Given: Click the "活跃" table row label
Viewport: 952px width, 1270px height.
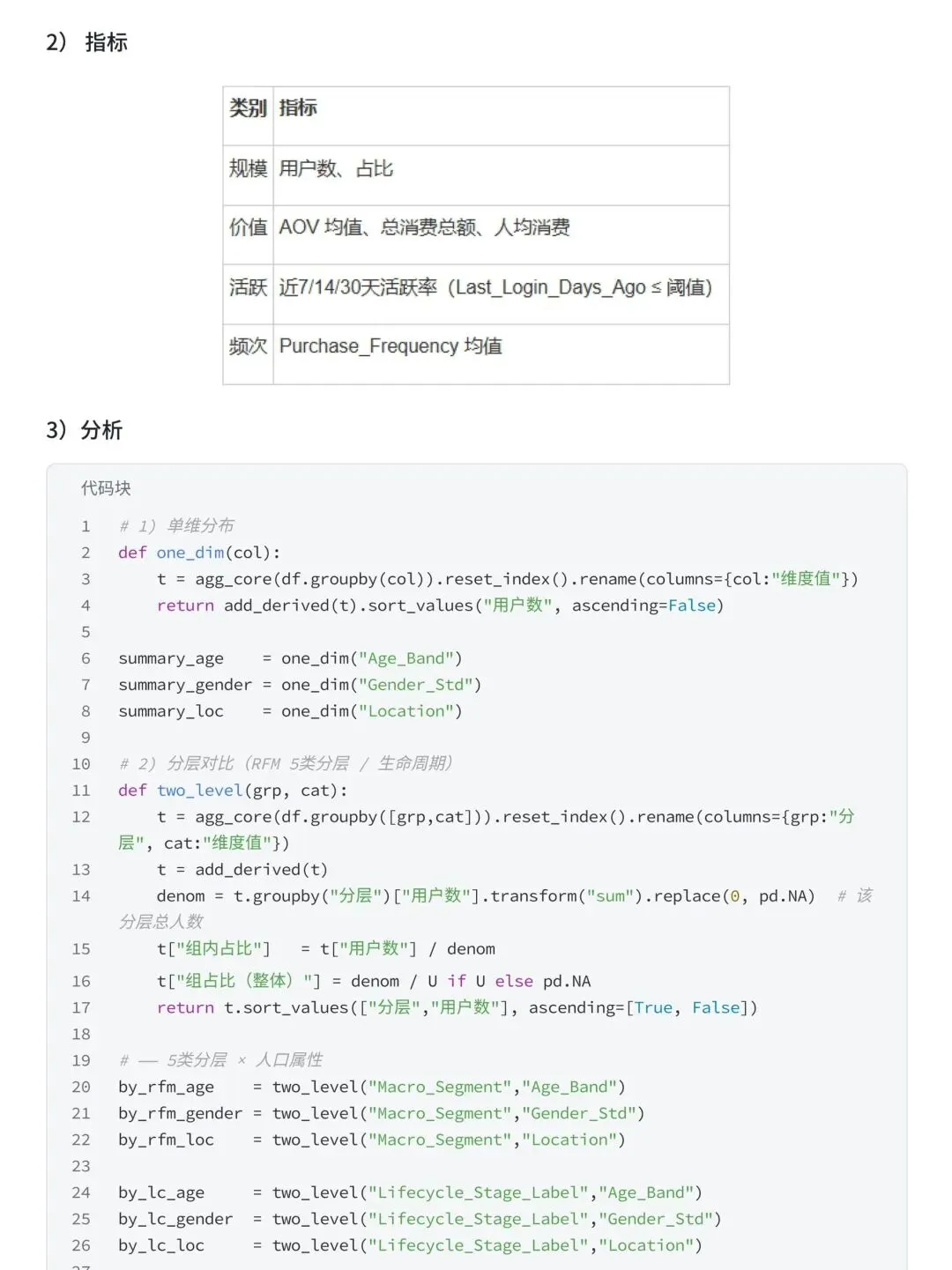Looking at the screenshot, I should pyautogui.click(x=248, y=287).
